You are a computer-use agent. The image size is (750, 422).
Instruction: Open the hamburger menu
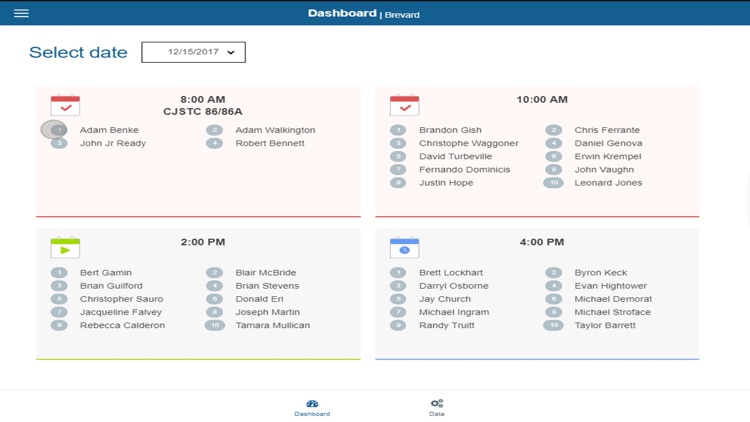point(21,13)
